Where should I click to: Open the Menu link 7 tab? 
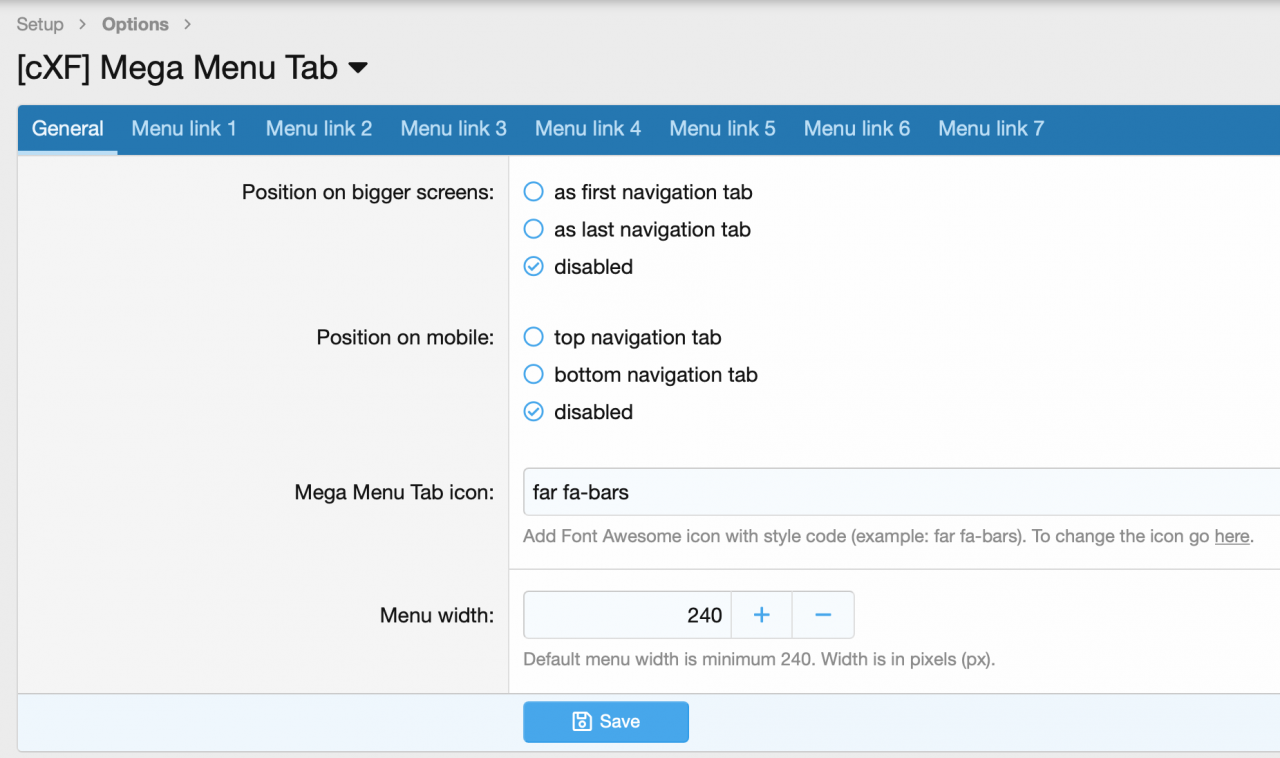pyautogui.click(x=991, y=129)
